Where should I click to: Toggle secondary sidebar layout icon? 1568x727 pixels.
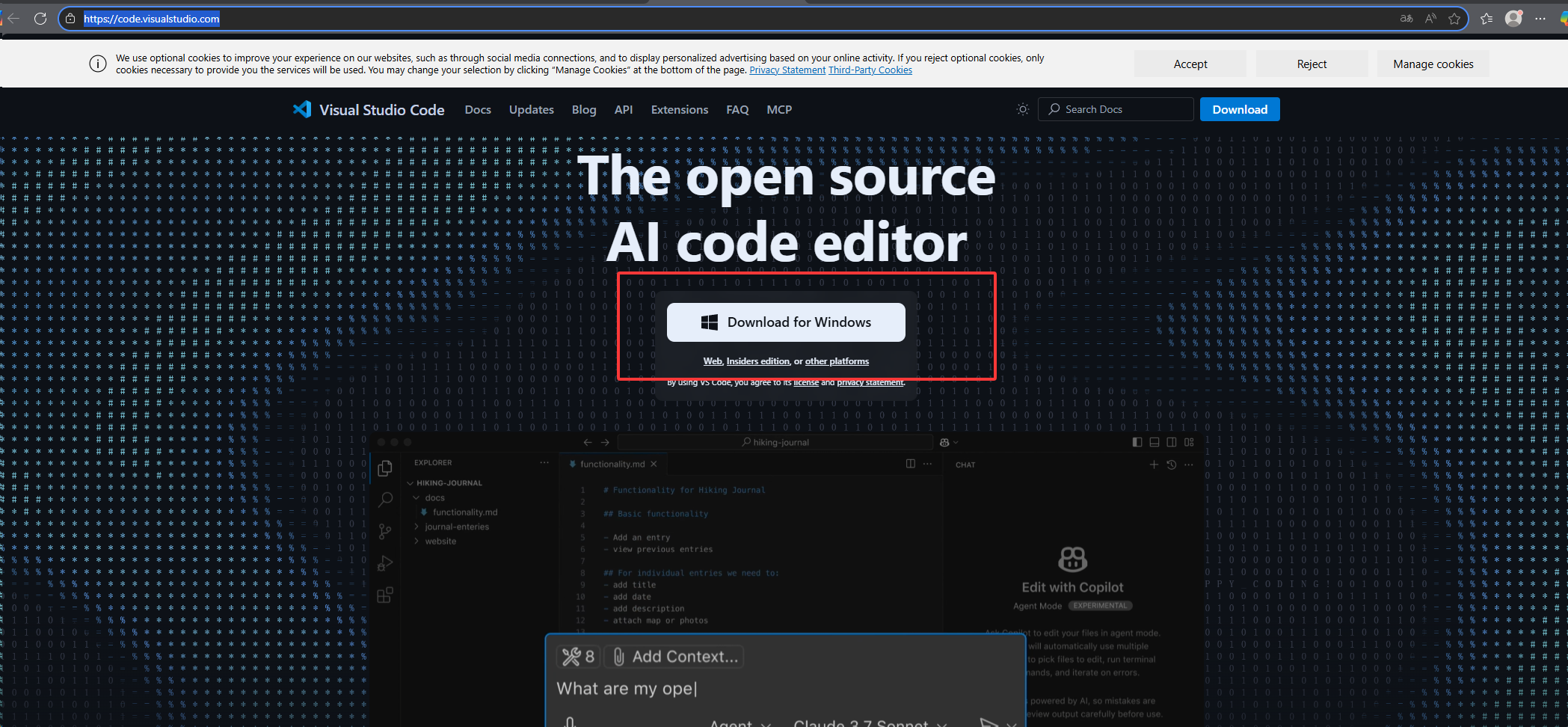pyautogui.click(x=1172, y=443)
